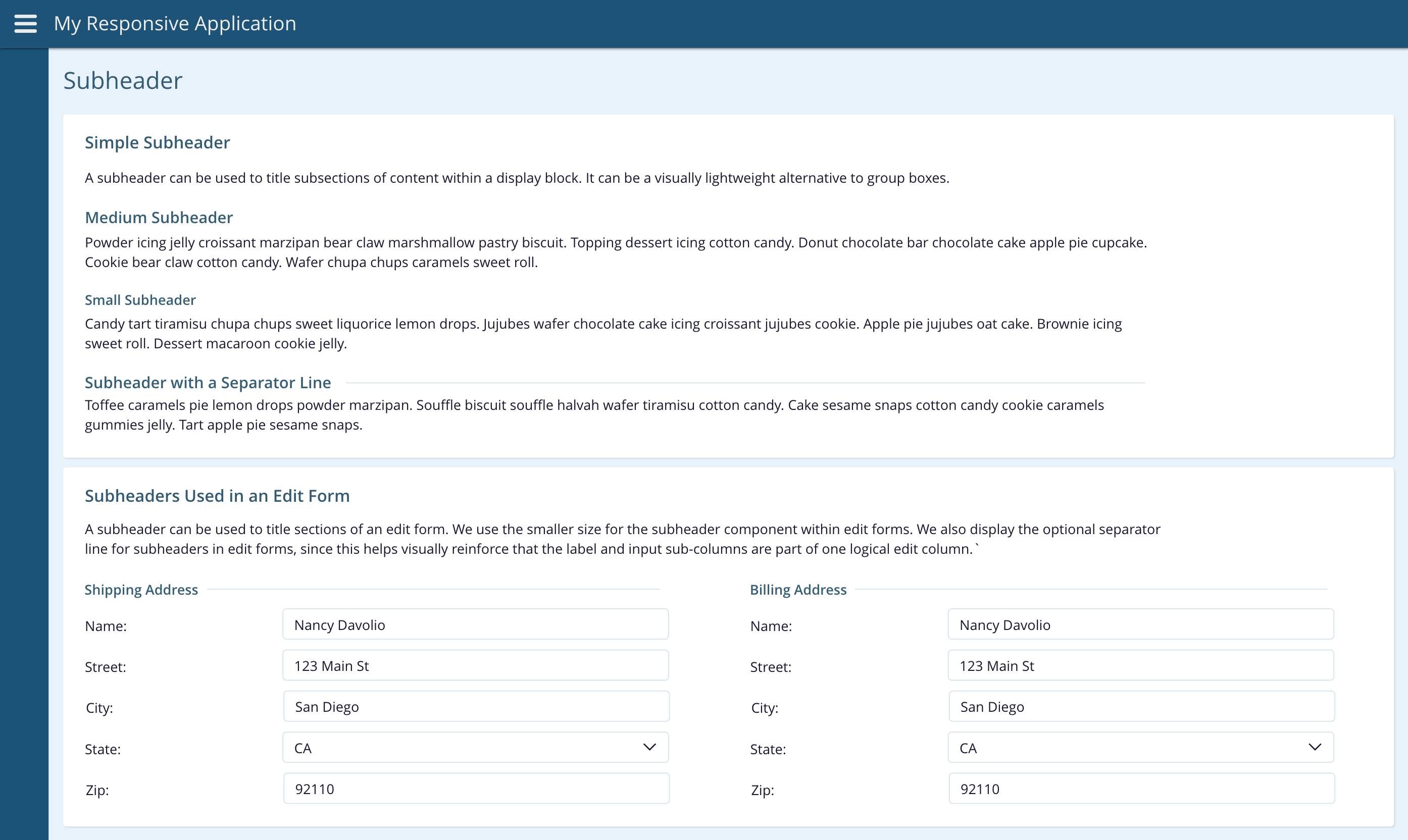
Task: Open the Billing Address State combo box
Action: (x=1129, y=748)
